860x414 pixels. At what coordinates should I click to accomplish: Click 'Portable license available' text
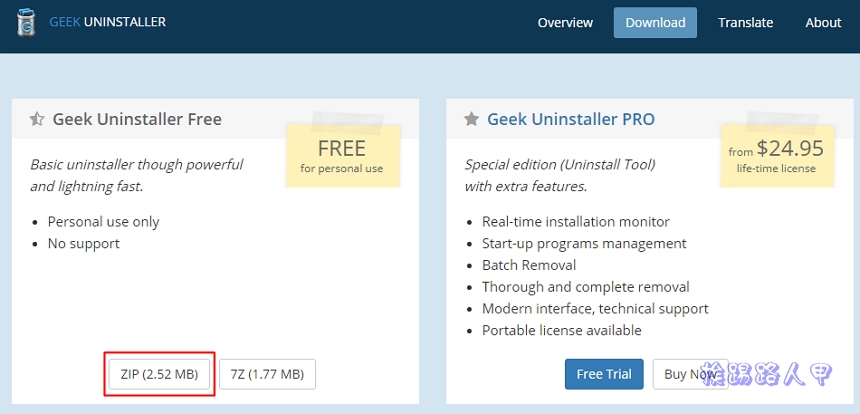[562, 331]
